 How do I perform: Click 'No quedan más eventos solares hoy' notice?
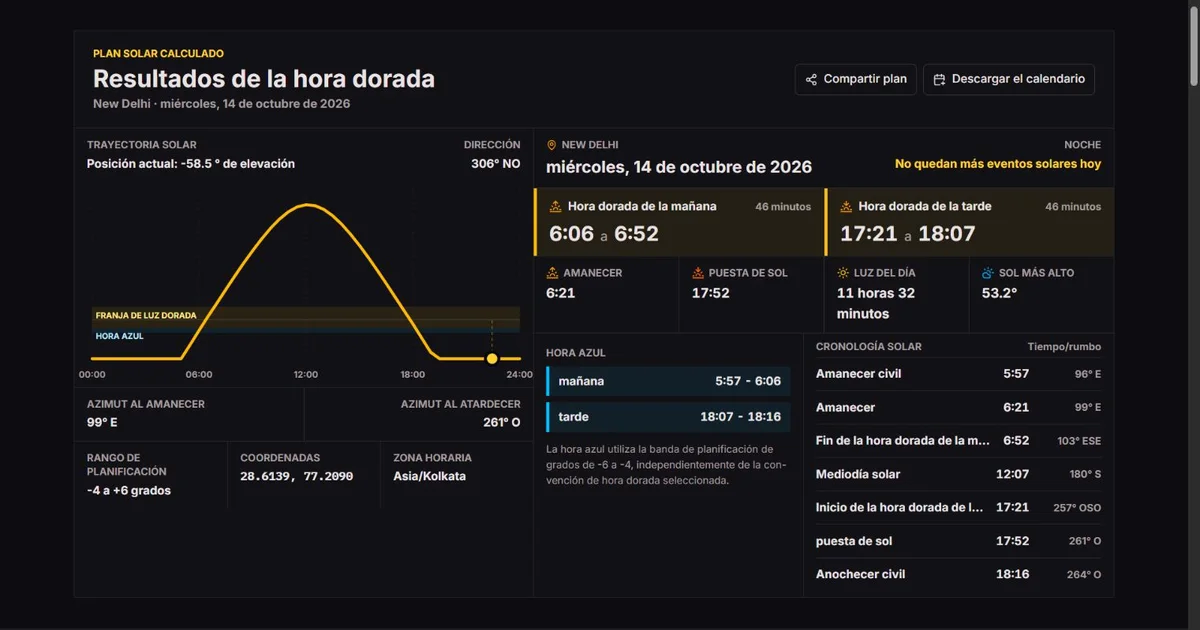pos(998,164)
